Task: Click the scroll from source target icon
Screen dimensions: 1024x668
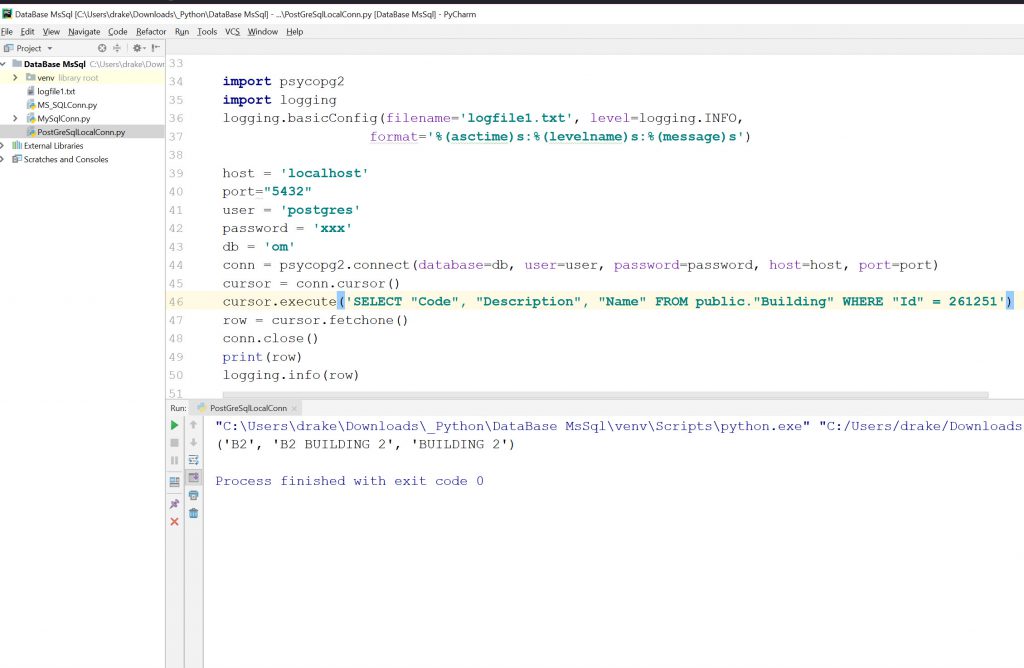Action: pos(102,48)
